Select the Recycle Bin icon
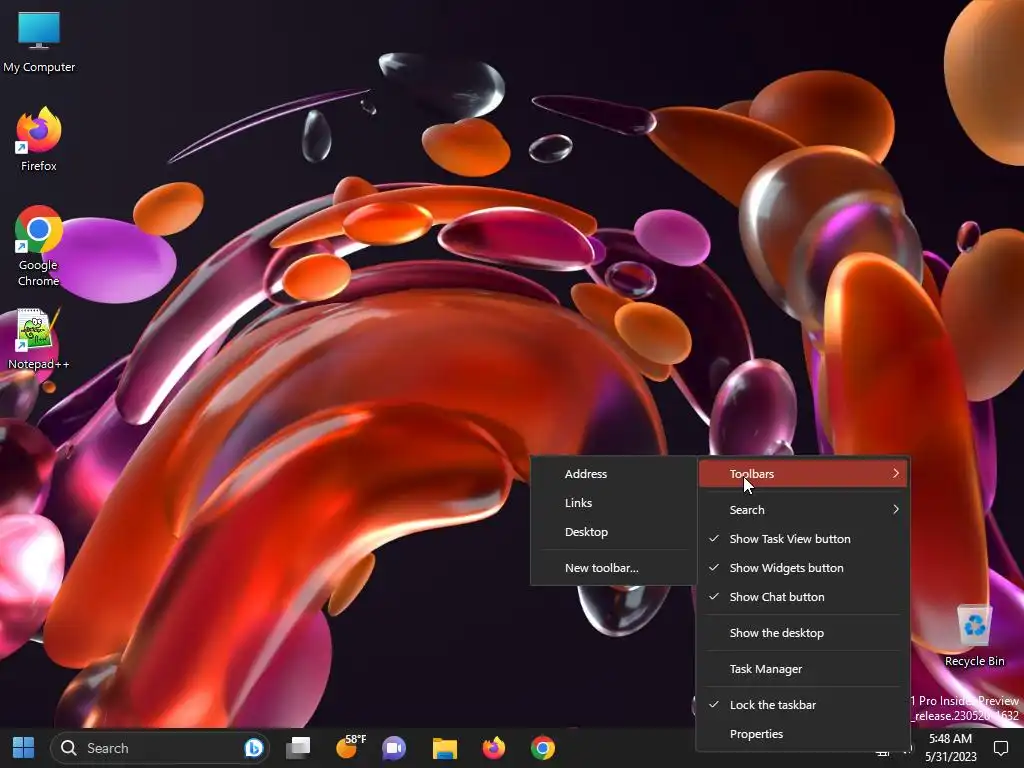This screenshot has height=768, width=1024. [974, 635]
